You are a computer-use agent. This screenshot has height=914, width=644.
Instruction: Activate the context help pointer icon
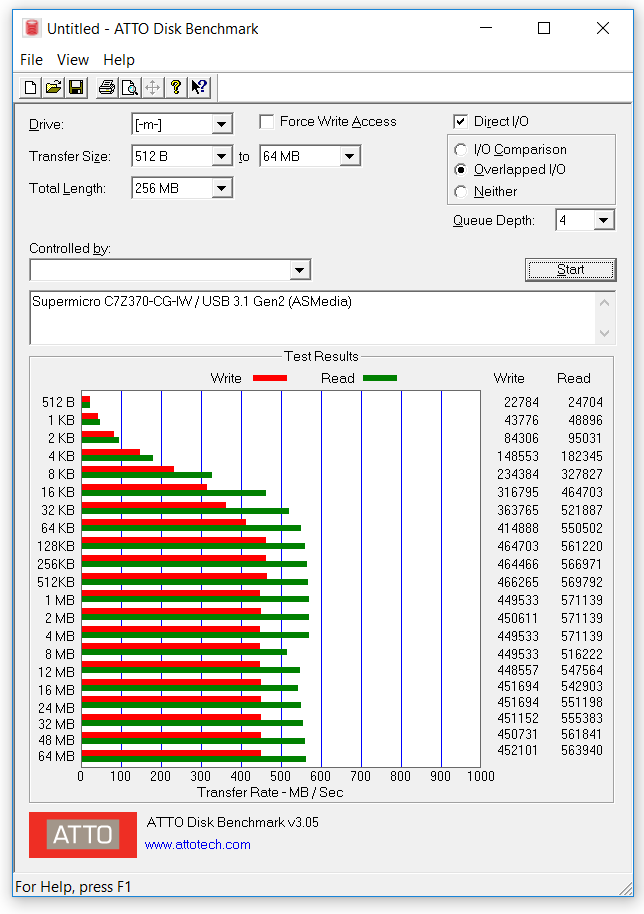point(199,87)
